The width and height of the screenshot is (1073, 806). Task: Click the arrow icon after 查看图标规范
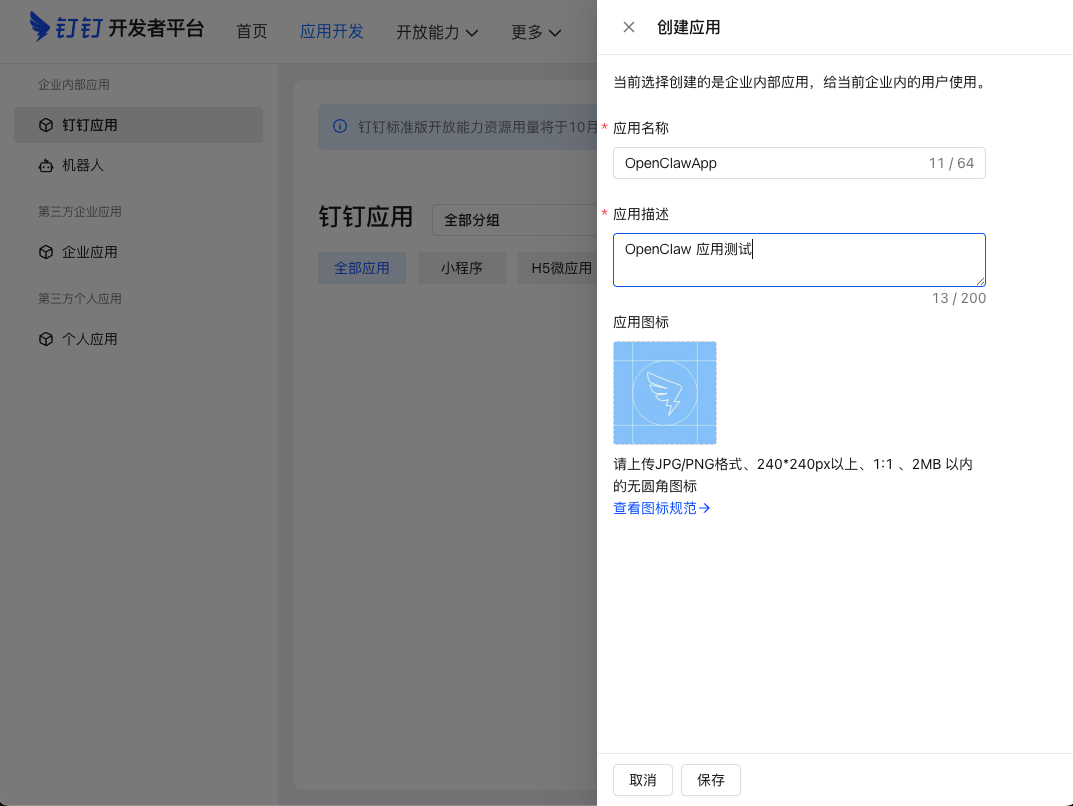[706, 508]
